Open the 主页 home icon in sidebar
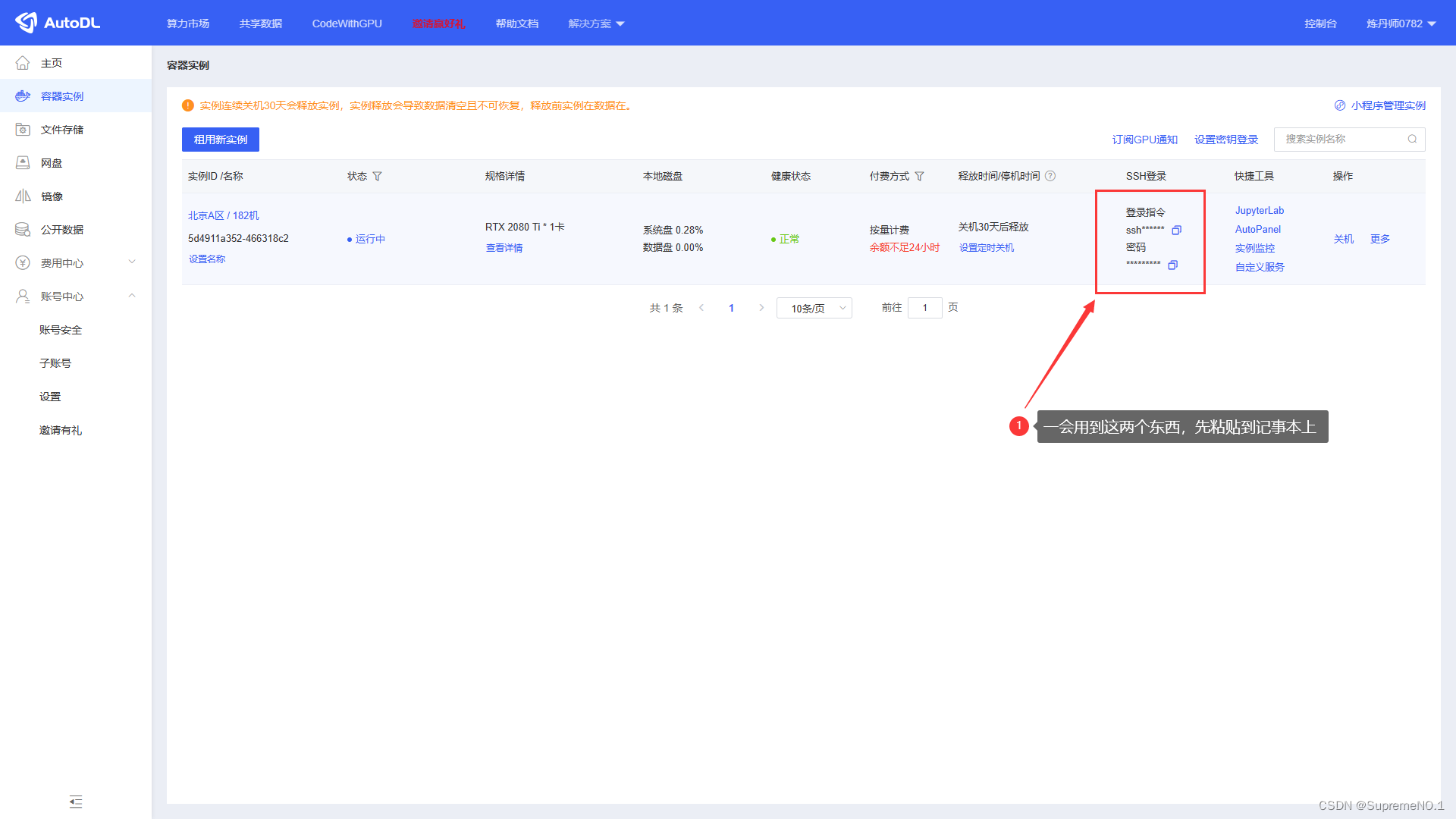 [x=23, y=63]
